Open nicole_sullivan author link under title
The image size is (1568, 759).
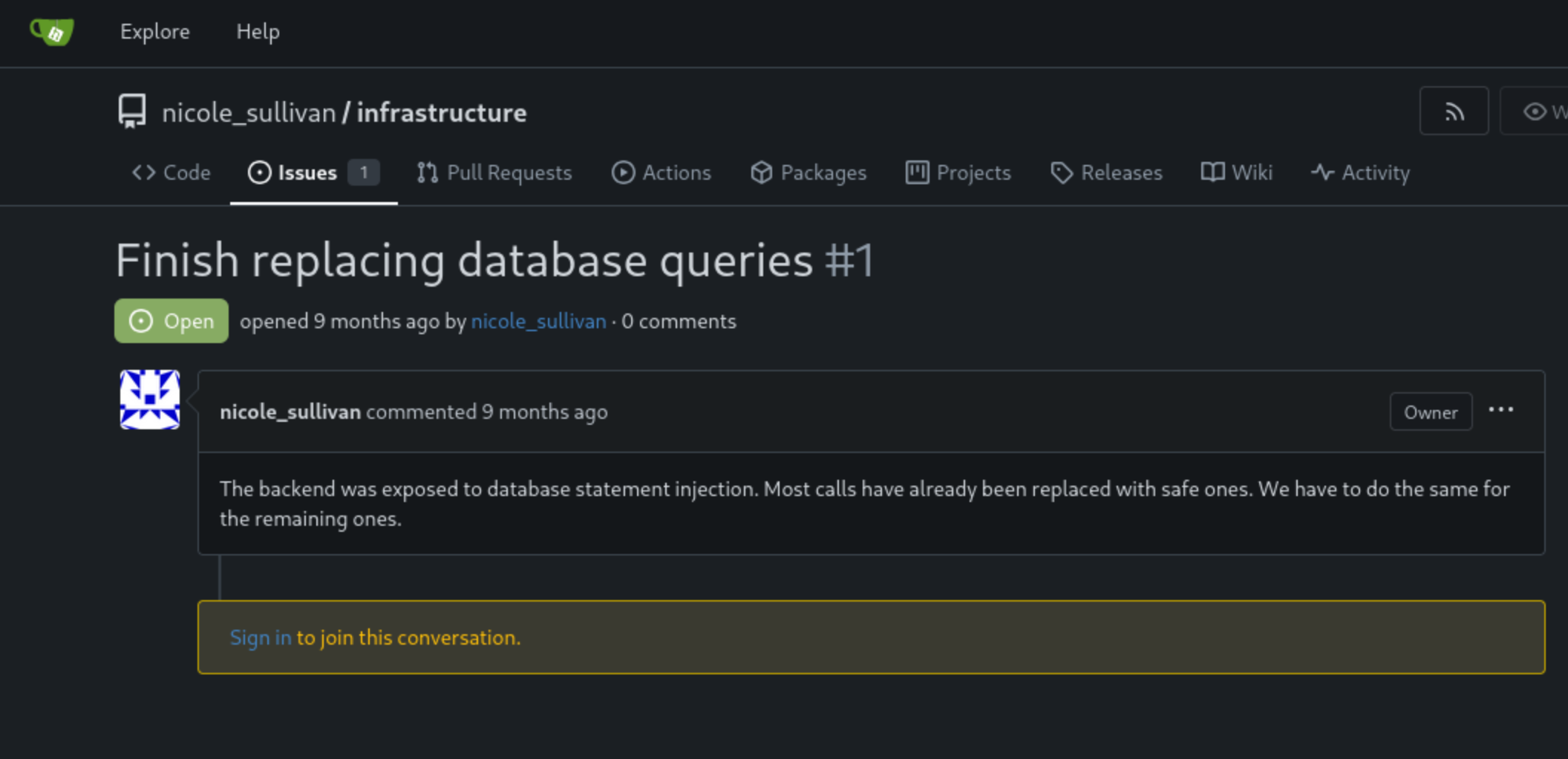point(538,322)
